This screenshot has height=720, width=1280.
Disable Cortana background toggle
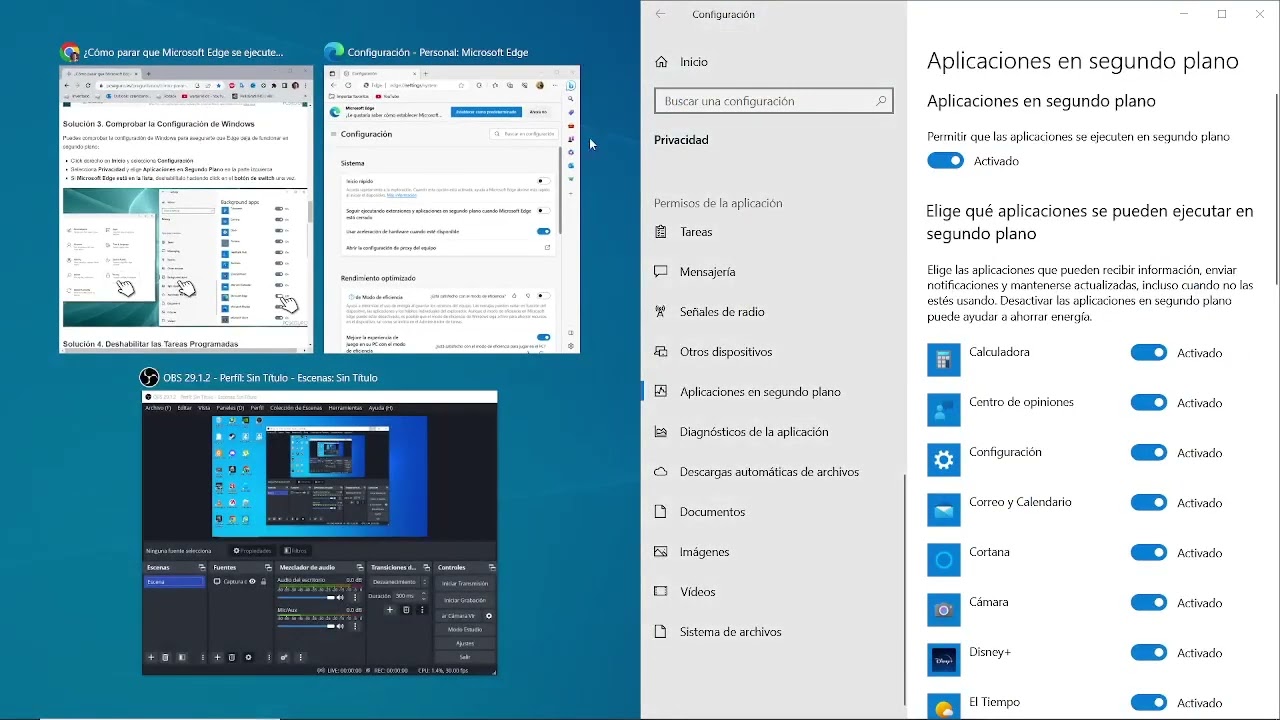coord(1149,553)
